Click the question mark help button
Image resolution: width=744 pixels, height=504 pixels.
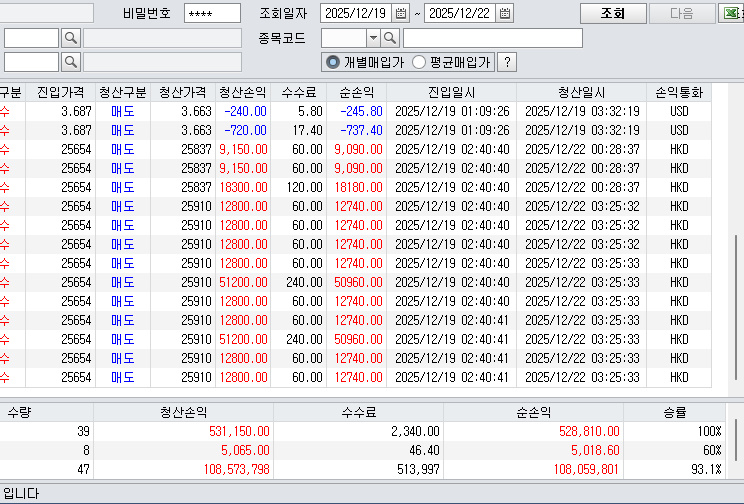click(x=507, y=62)
